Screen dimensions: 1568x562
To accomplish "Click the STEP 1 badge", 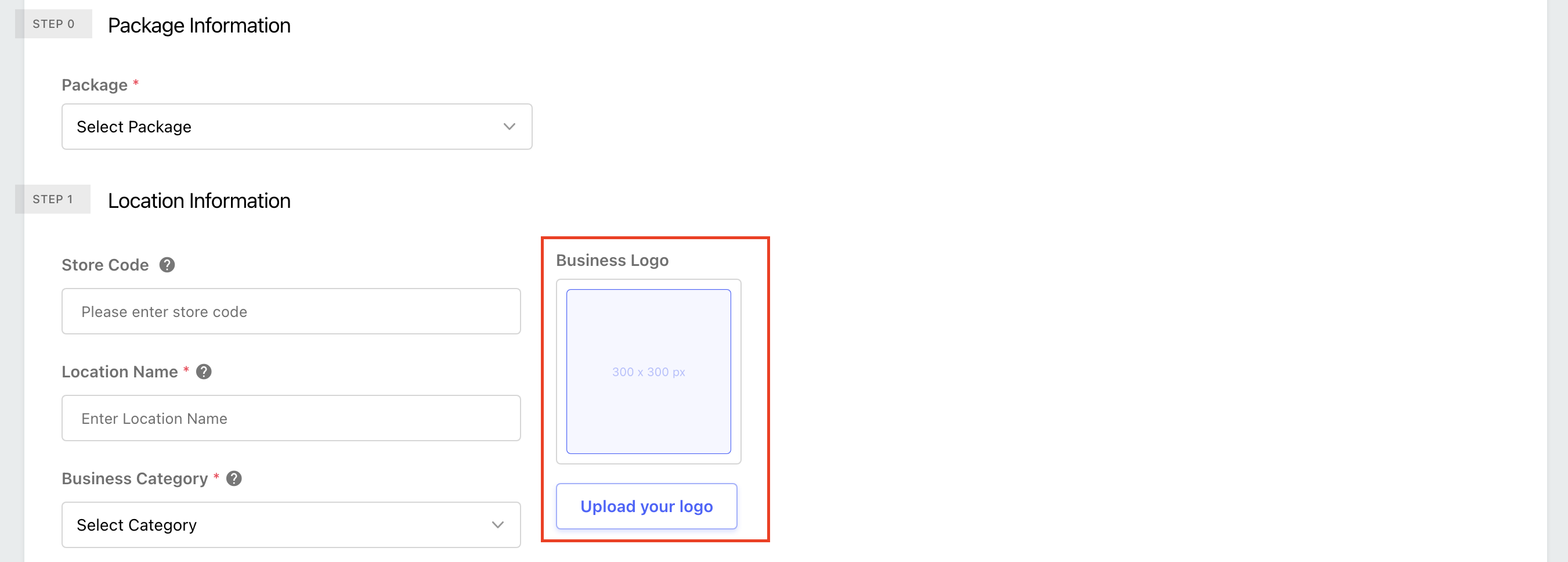I will (x=53, y=199).
